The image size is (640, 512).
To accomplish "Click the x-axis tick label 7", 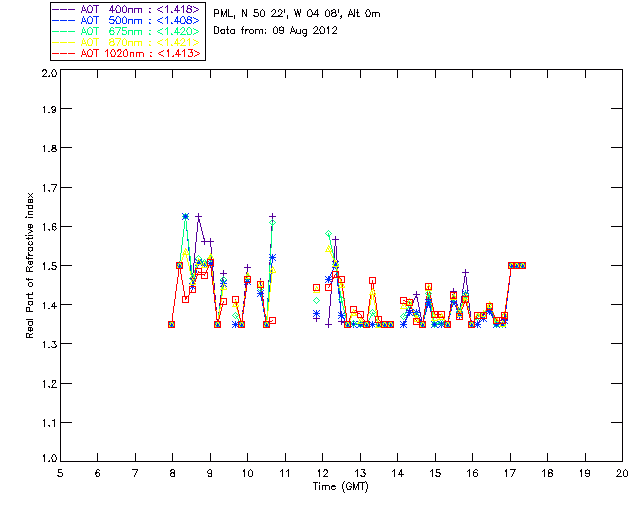I will coord(135,473).
